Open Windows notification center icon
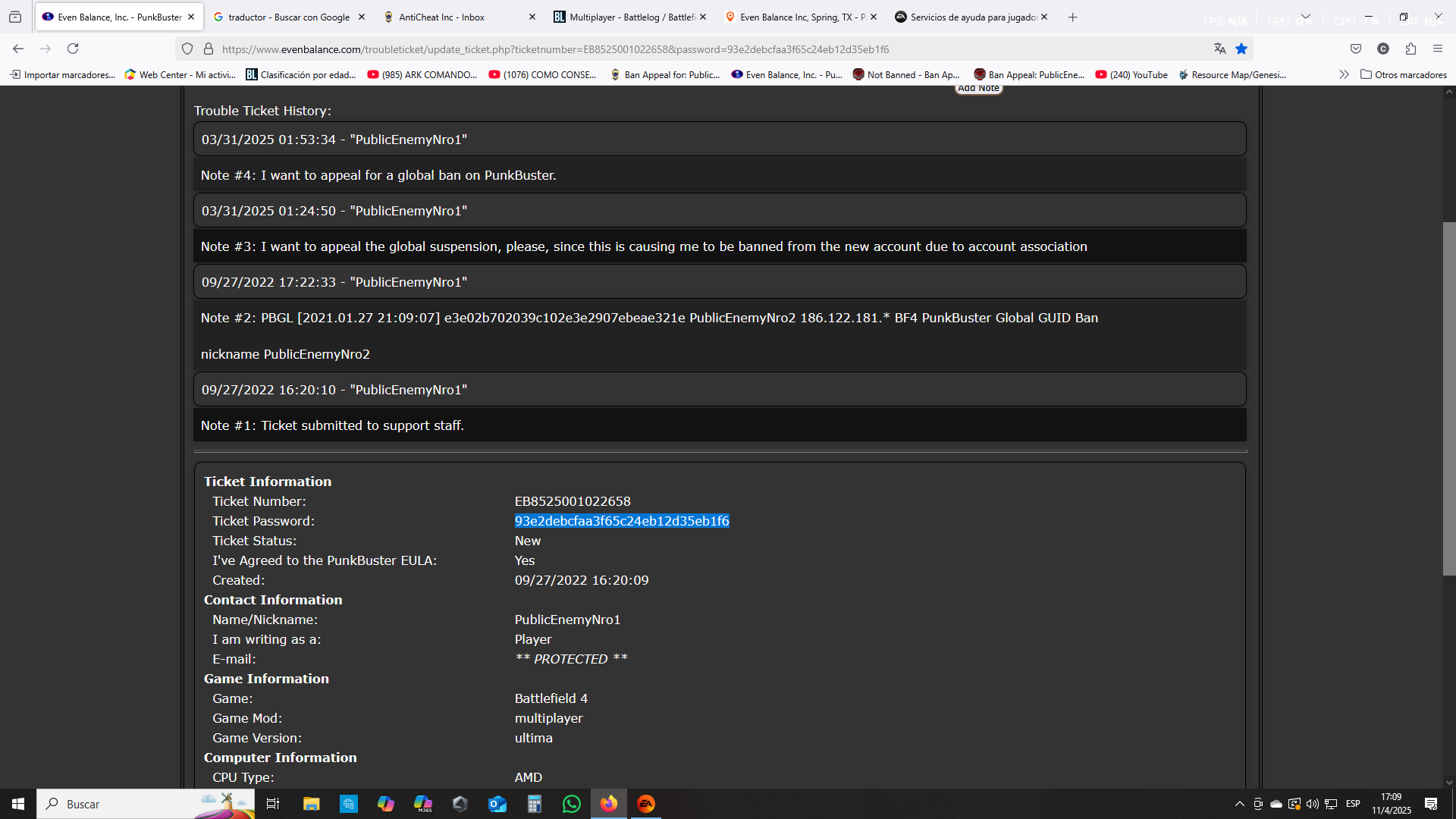Screen dimensions: 1456x819 click(1431, 804)
